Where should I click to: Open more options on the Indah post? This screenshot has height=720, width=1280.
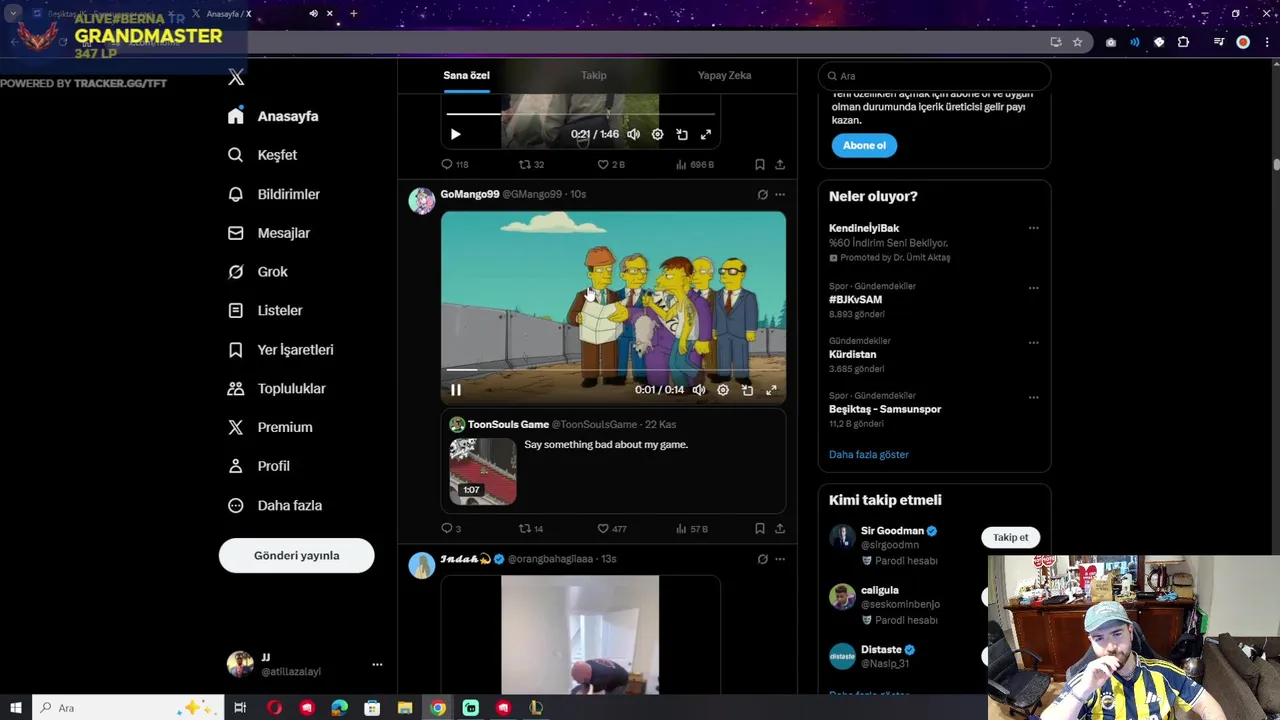[x=780, y=559]
